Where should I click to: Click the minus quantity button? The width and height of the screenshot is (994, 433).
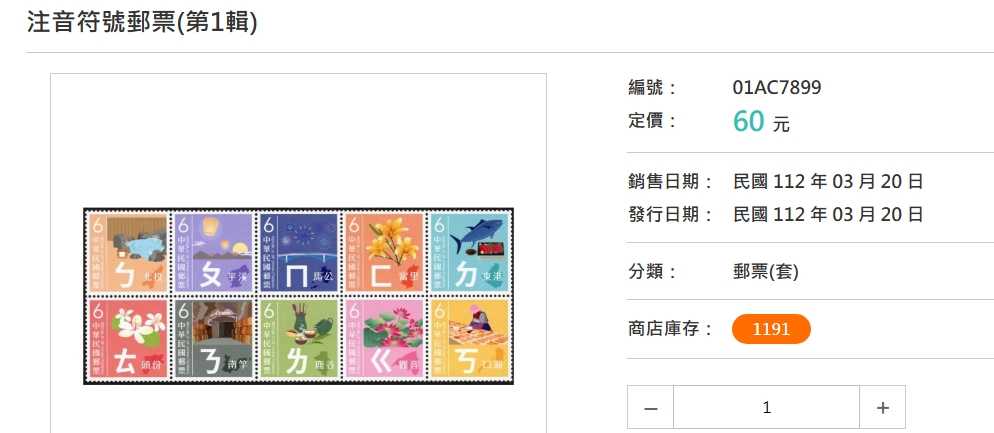click(650, 408)
